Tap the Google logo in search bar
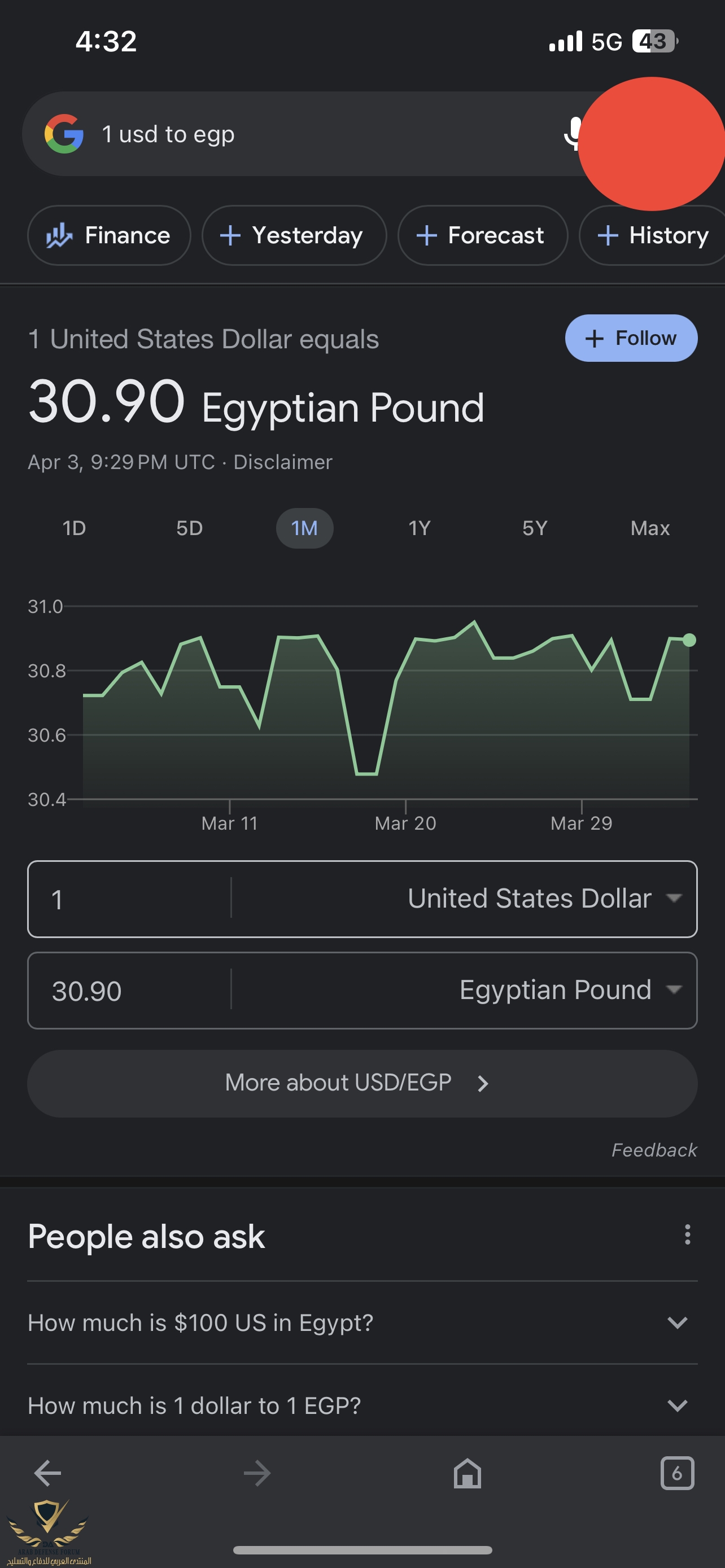Viewport: 725px width, 1568px height. coord(64,134)
